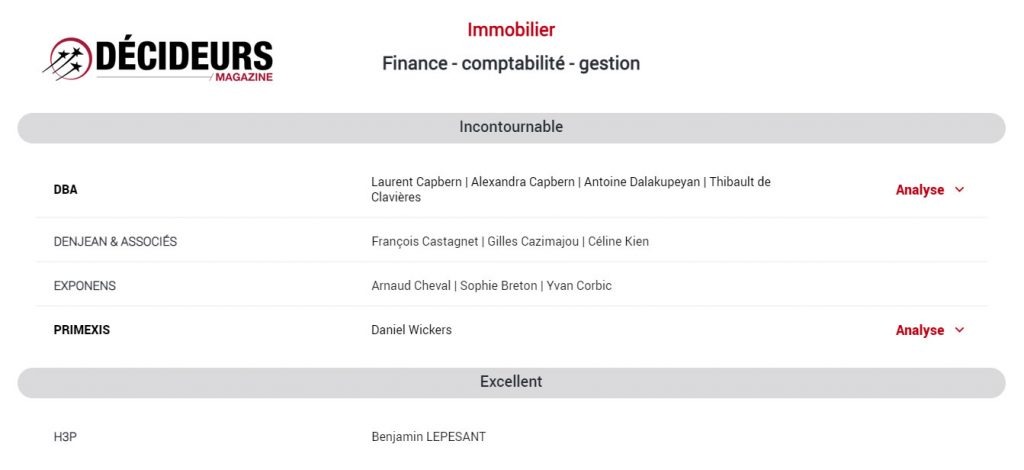This screenshot has height=470, width=1024.
Task: Open the Analyse link for DBA
Action: click(920, 190)
